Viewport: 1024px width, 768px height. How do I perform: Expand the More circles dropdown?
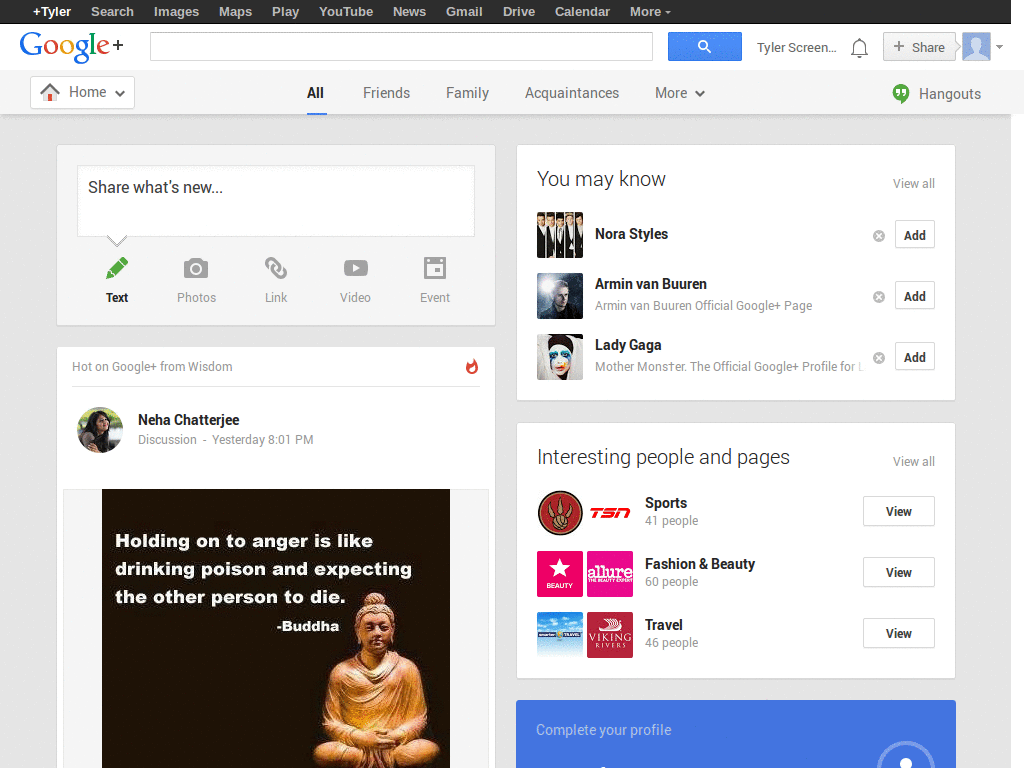(x=680, y=93)
